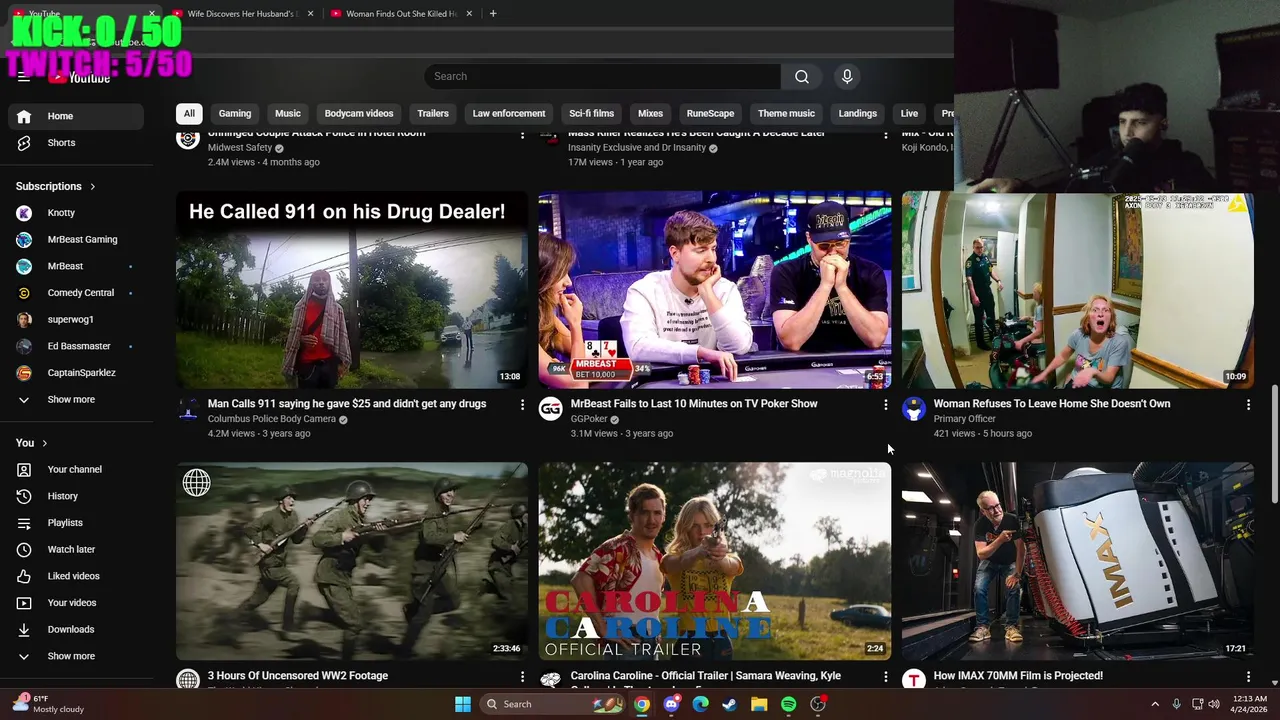This screenshot has height=720, width=1280.
Task: Open options for 3 Hours WW2 Footage
Action: point(522,677)
